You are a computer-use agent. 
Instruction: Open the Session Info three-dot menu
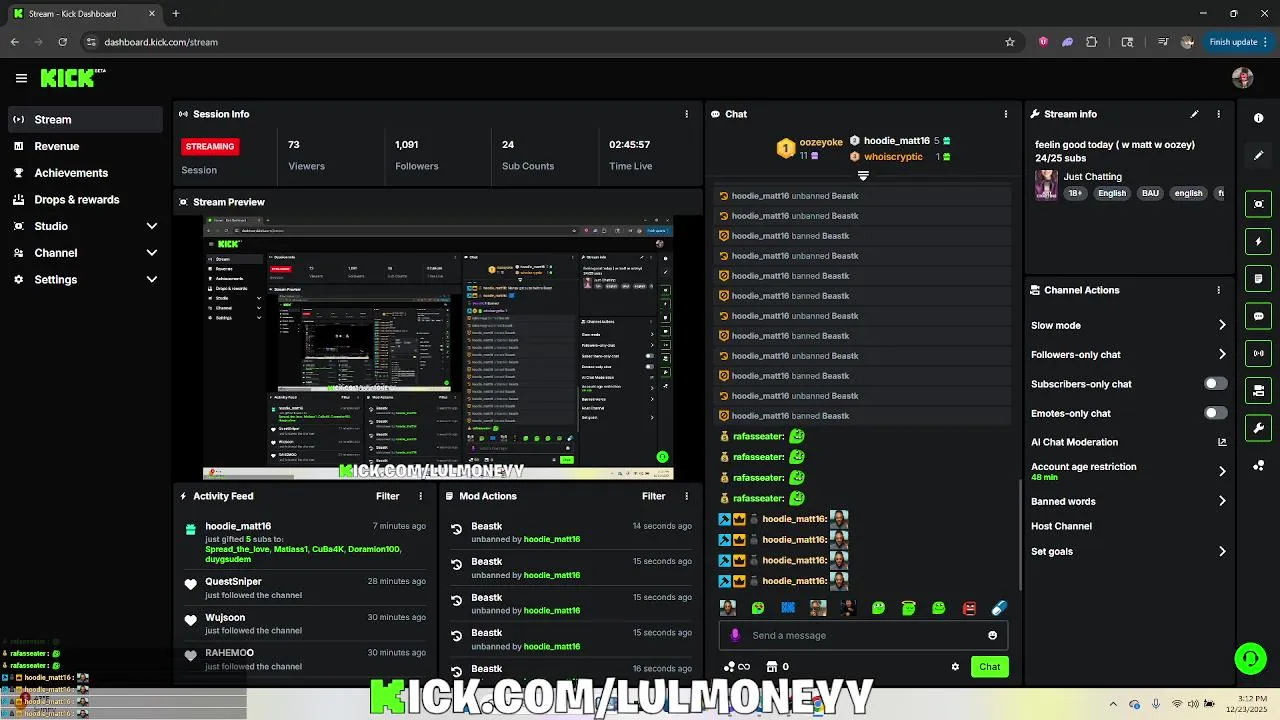(x=686, y=114)
